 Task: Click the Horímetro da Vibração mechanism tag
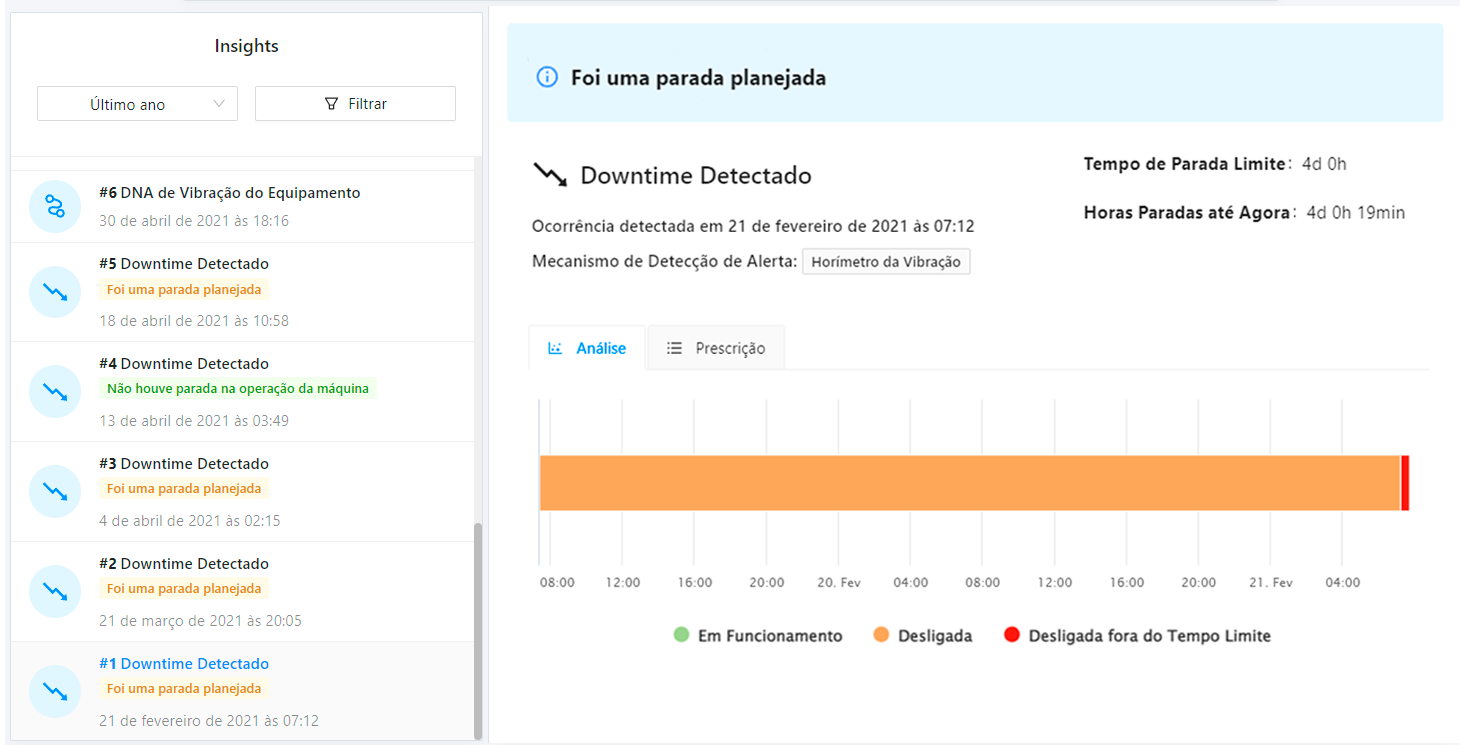[886, 262]
